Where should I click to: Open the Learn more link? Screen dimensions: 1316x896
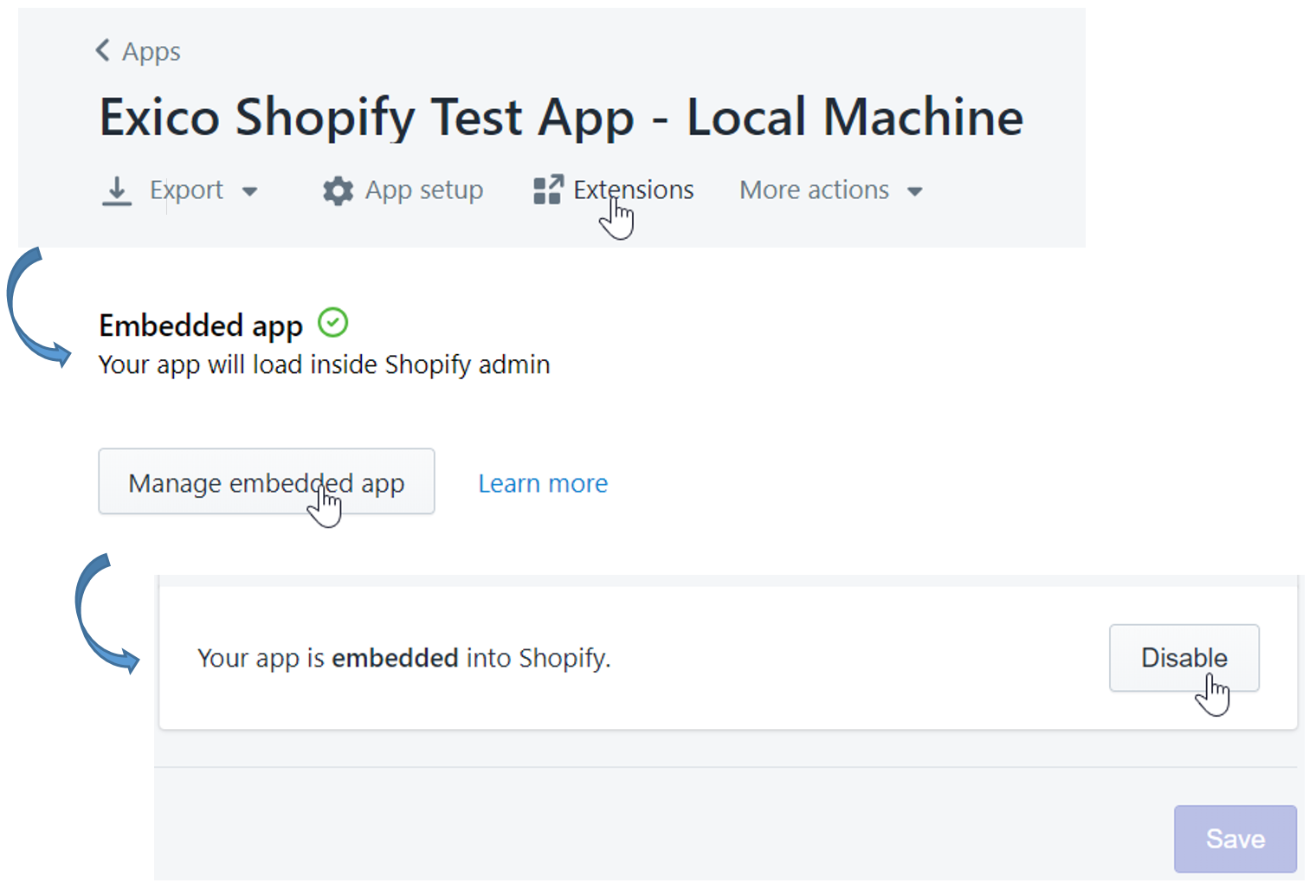pyautogui.click(x=543, y=483)
